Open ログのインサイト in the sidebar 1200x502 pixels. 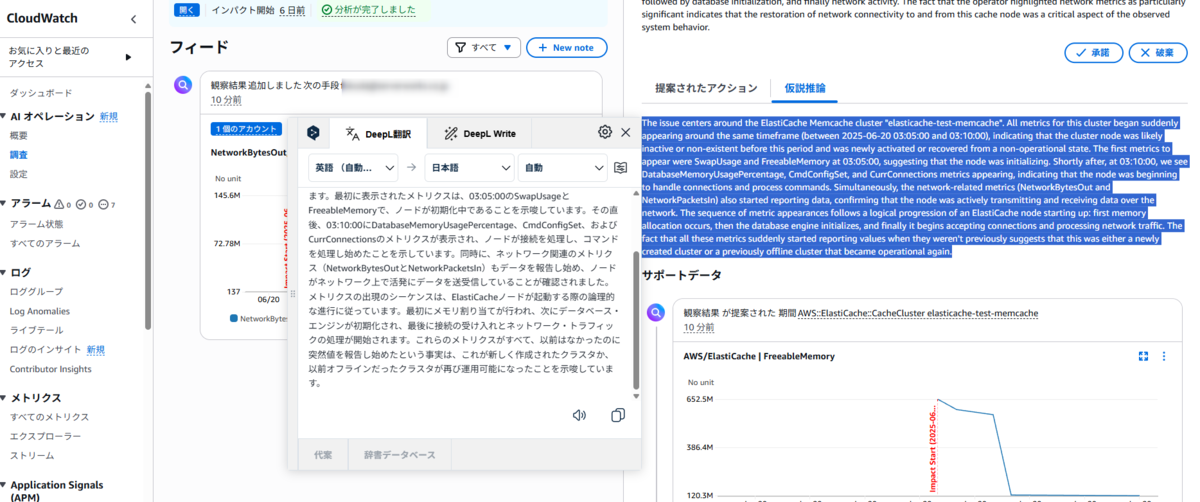click(x=45, y=350)
